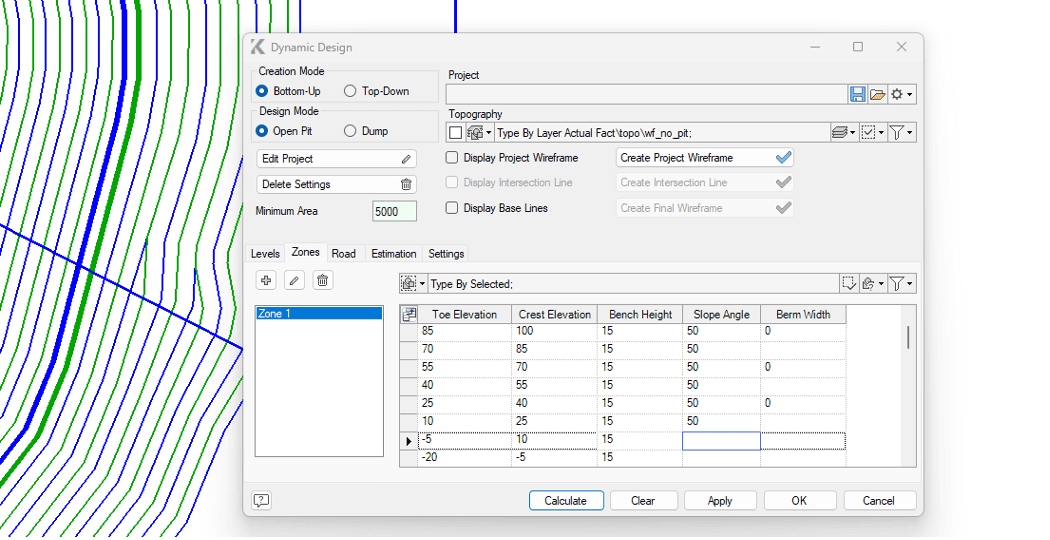Toggle the Topography checkbox
Image resolution: width=1050 pixels, height=540 pixels.
[455, 133]
